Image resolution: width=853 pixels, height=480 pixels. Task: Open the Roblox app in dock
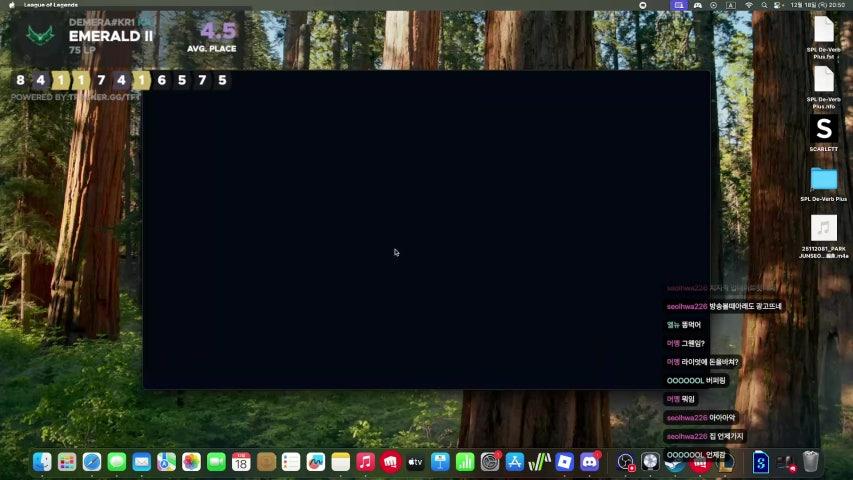point(565,462)
